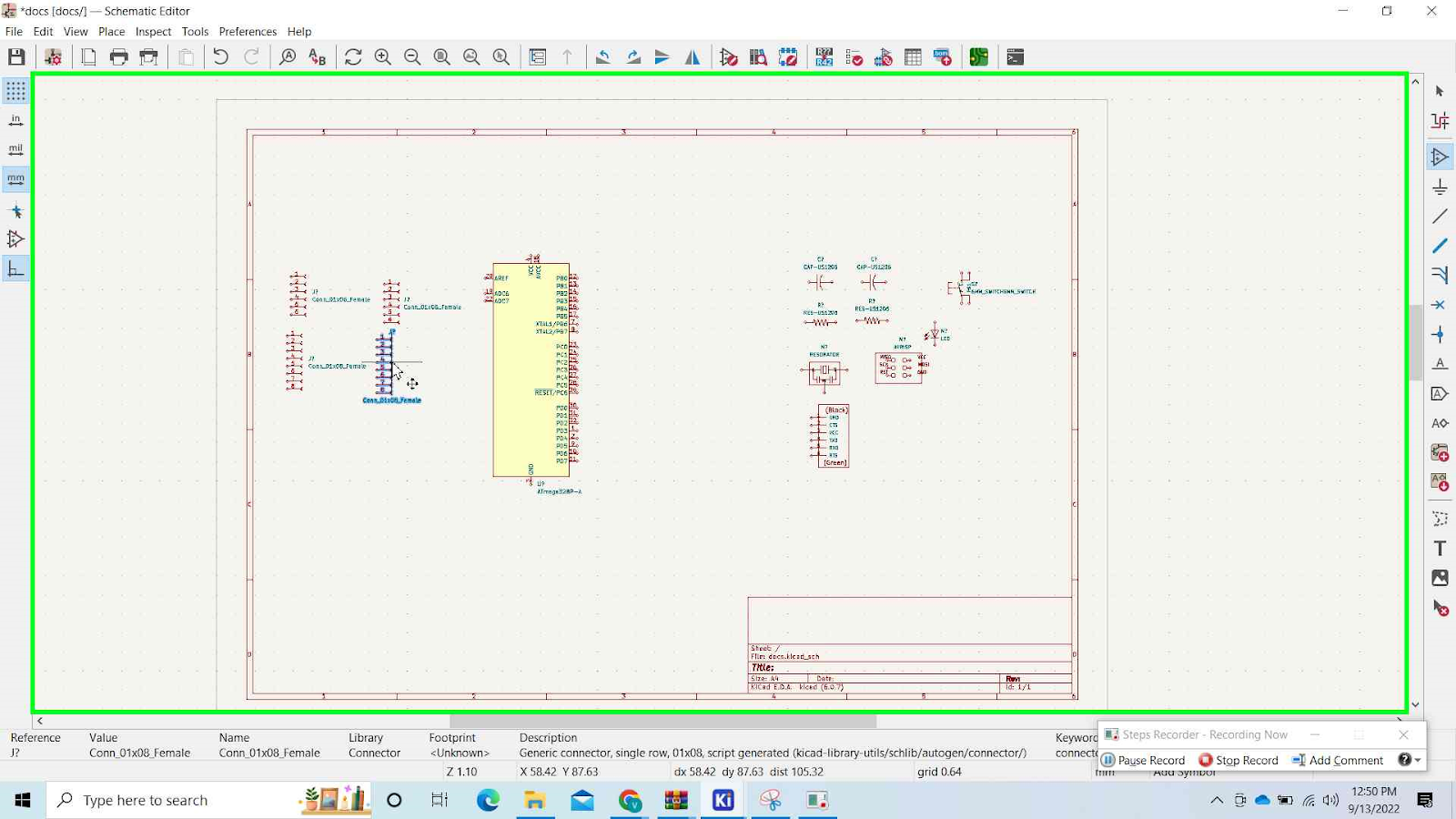Switch units to millimeters
This screenshot has height=819, width=1456.
pos(15,179)
